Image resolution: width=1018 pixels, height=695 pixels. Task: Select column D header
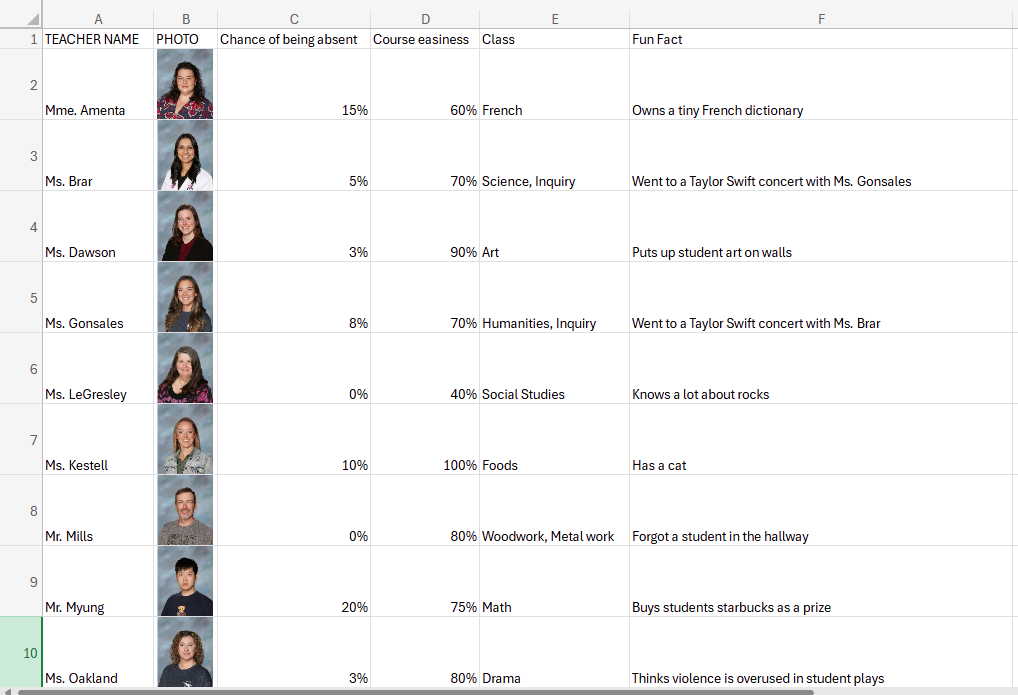pos(425,19)
